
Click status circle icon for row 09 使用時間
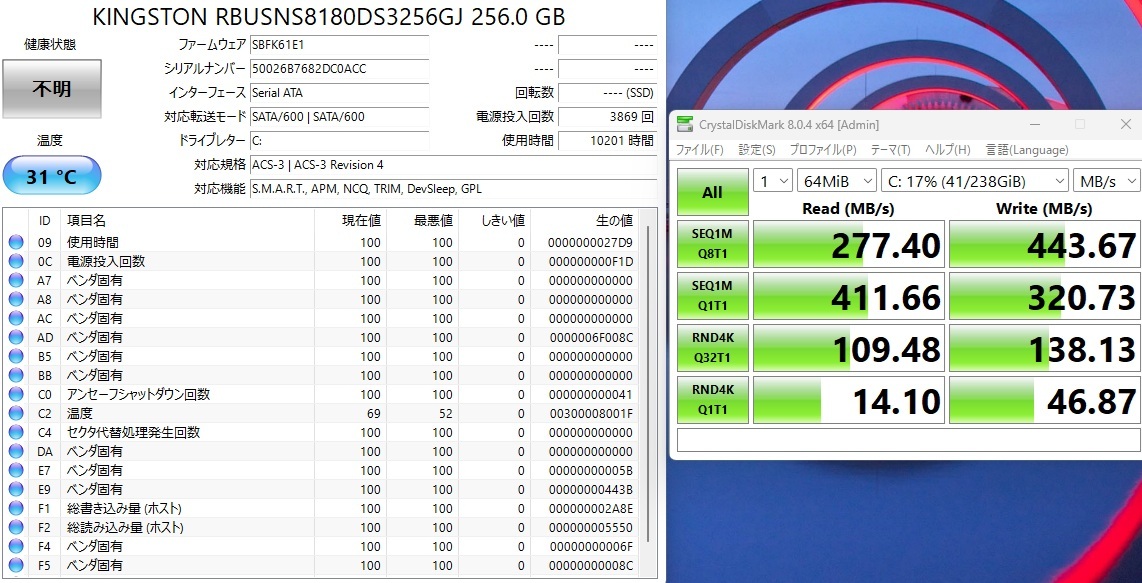[x=16, y=243]
